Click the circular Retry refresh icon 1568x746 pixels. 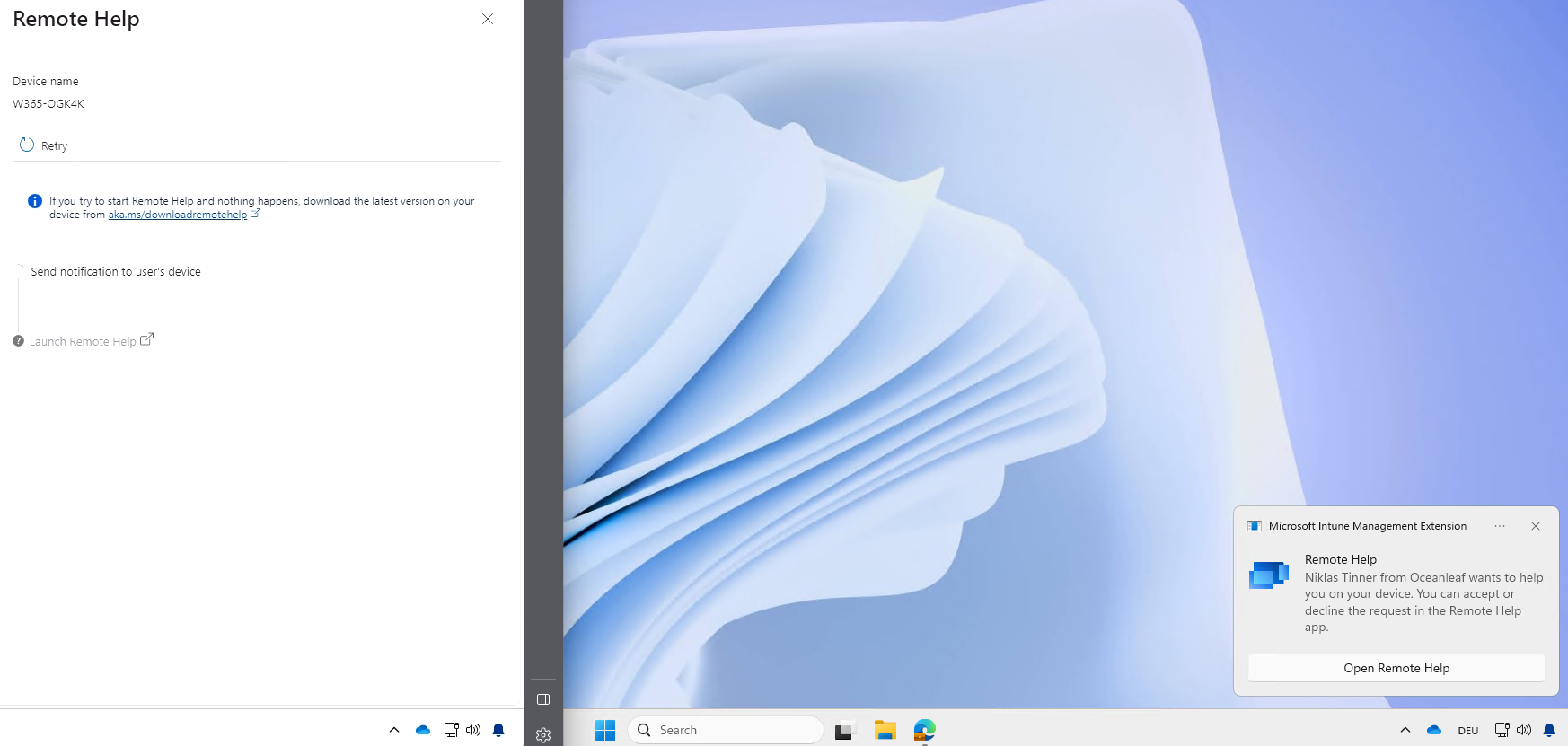pyautogui.click(x=27, y=145)
